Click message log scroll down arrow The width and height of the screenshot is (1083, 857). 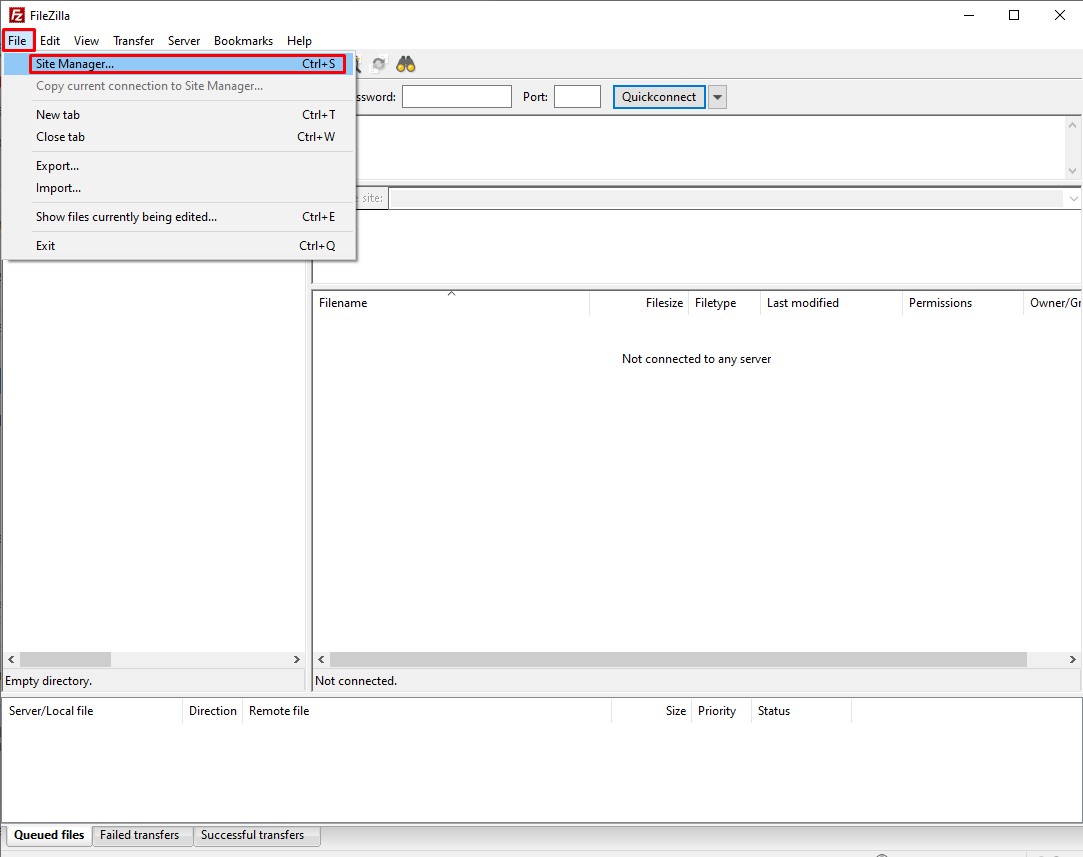click(1072, 171)
